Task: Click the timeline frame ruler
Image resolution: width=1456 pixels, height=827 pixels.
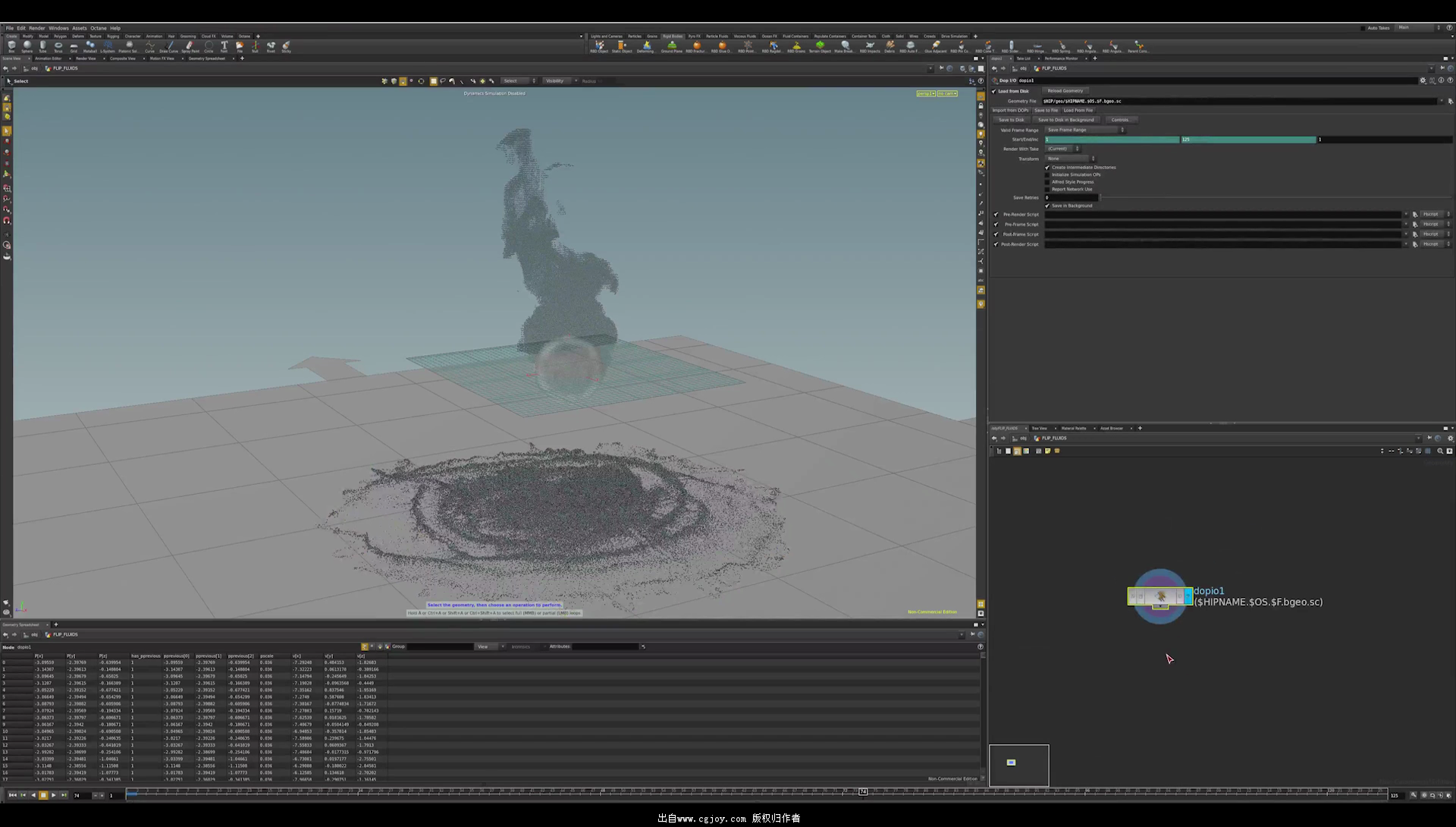Action: pos(758,792)
